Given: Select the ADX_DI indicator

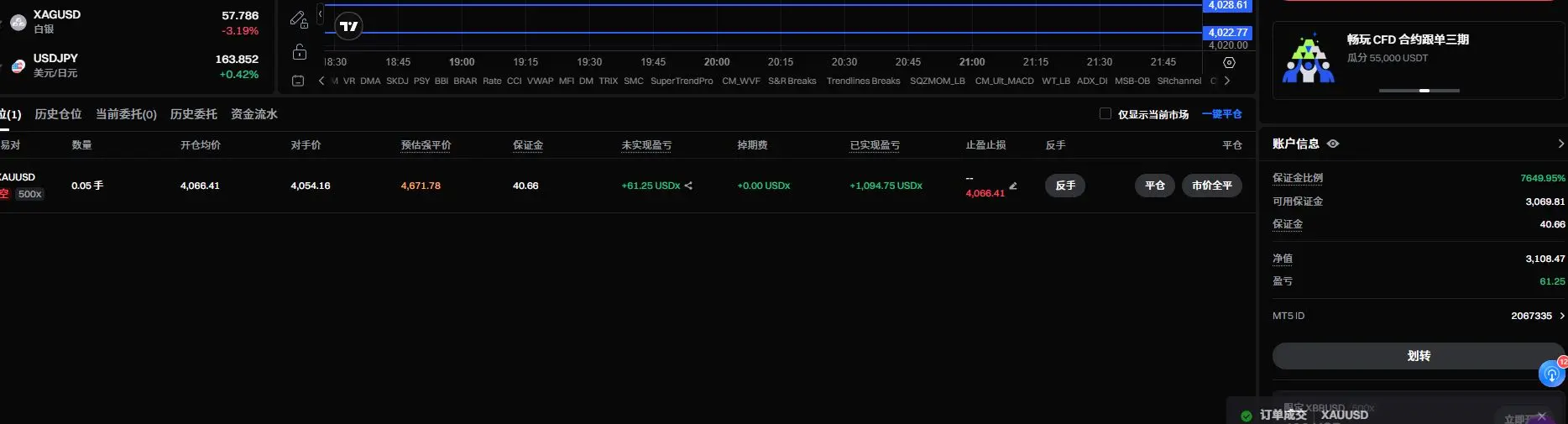Looking at the screenshot, I should (1092, 81).
